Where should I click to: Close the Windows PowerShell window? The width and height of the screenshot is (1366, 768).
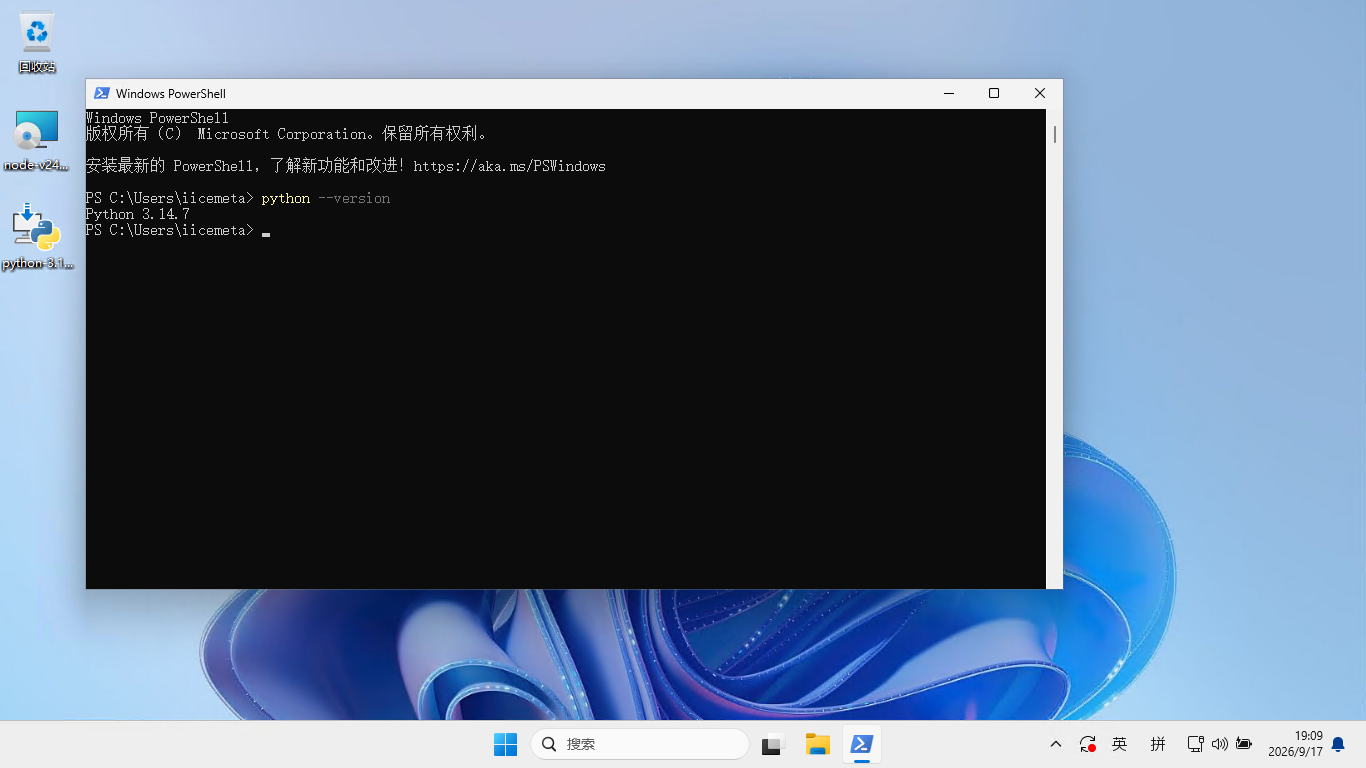1040,93
